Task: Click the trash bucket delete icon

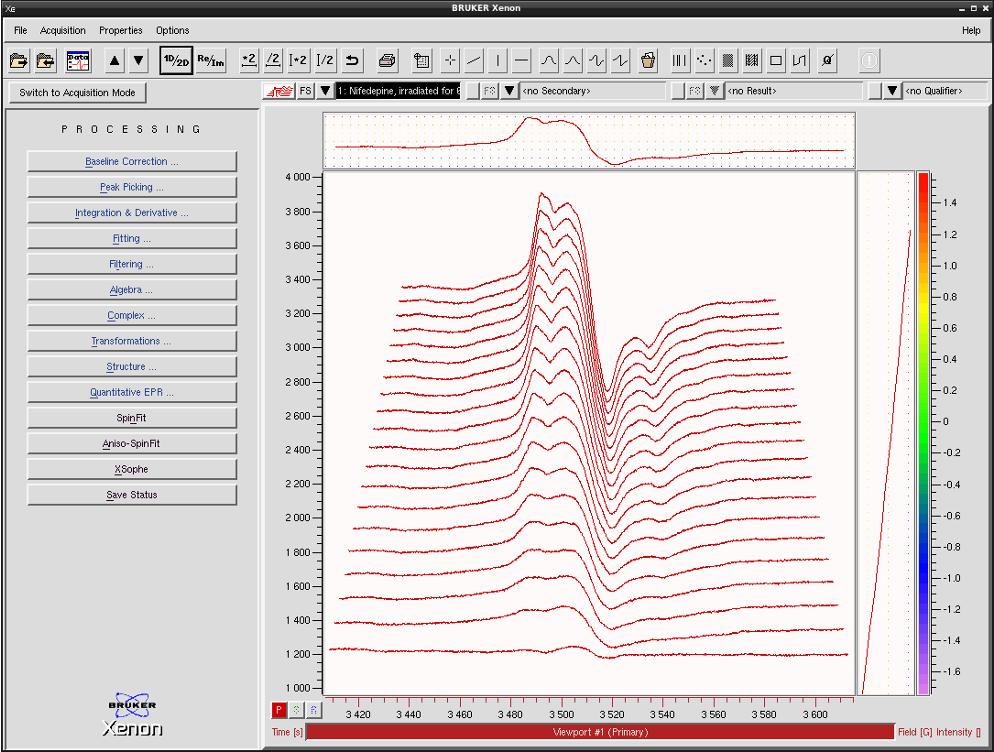Action: point(647,60)
